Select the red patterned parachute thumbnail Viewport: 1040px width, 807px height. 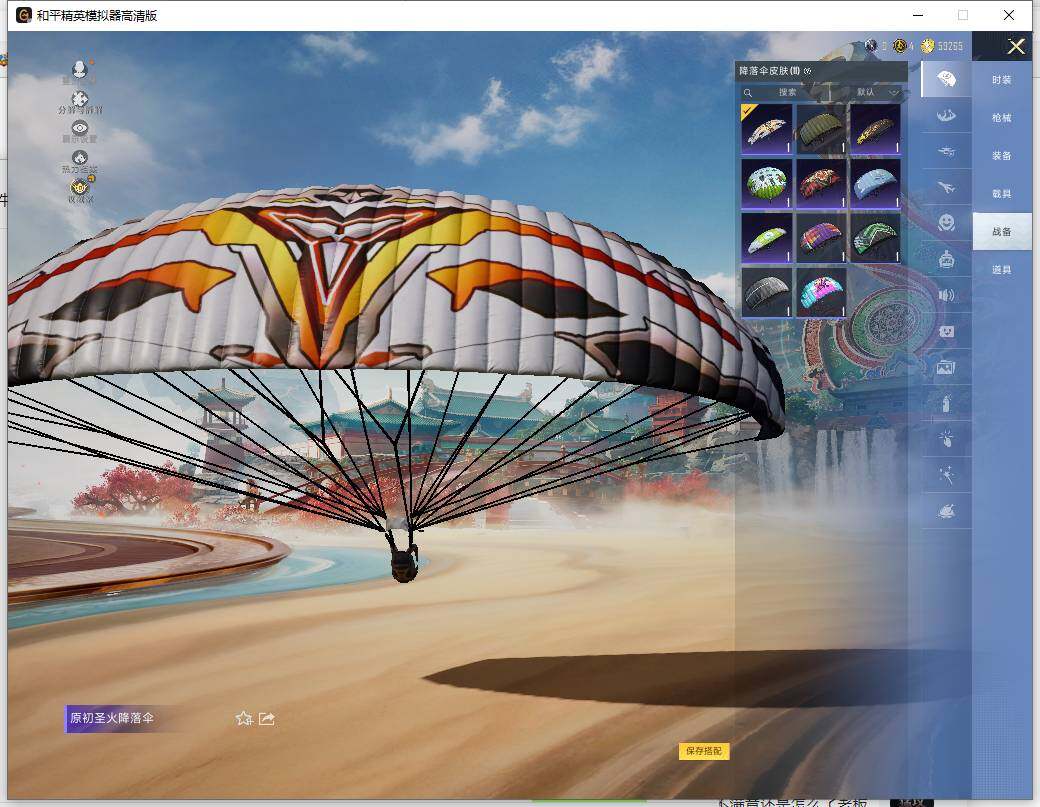[821, 183]
